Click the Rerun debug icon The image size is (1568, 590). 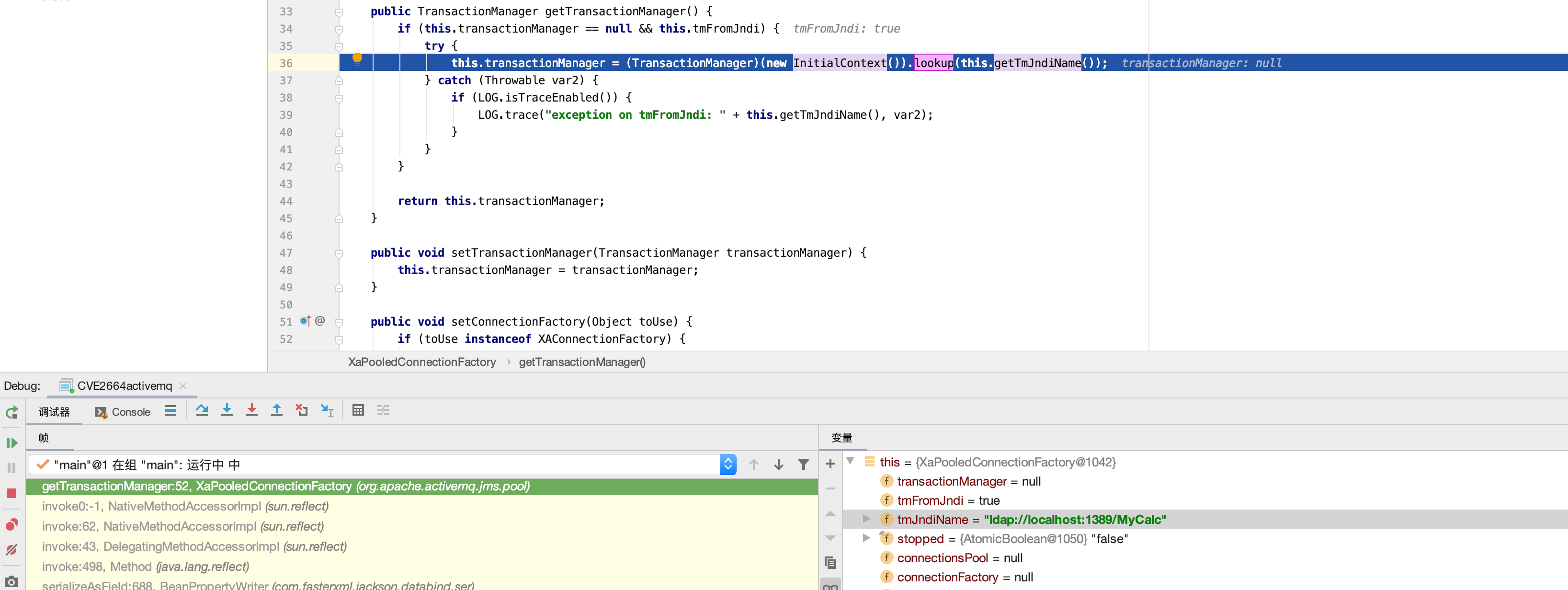pyautogui.click(x=11, y=413)
